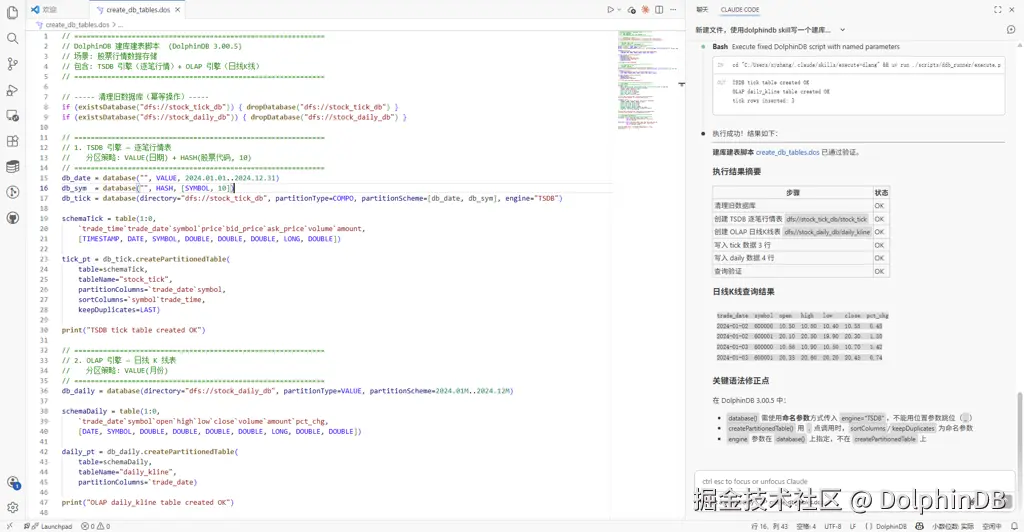Click the 关键语法修正点 heading
The height and width of the screenshot is (532, 1024).
point(741,381)
